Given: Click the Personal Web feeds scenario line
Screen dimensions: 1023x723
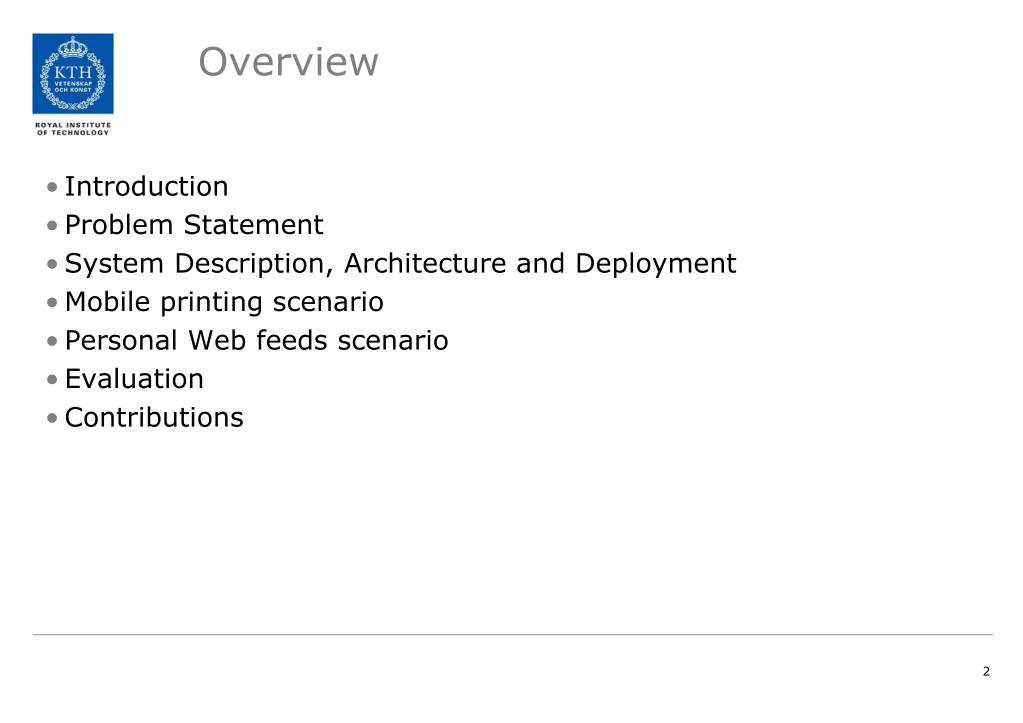Looking at the screenshot, I should 256,341.
